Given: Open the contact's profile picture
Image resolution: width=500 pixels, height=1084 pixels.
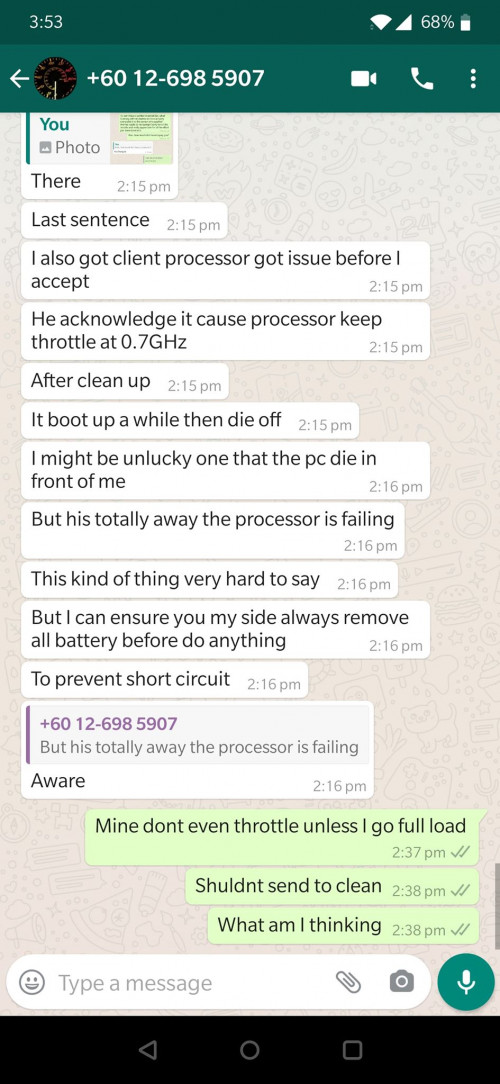Looking at the screenshot, I should coord(55,78).
